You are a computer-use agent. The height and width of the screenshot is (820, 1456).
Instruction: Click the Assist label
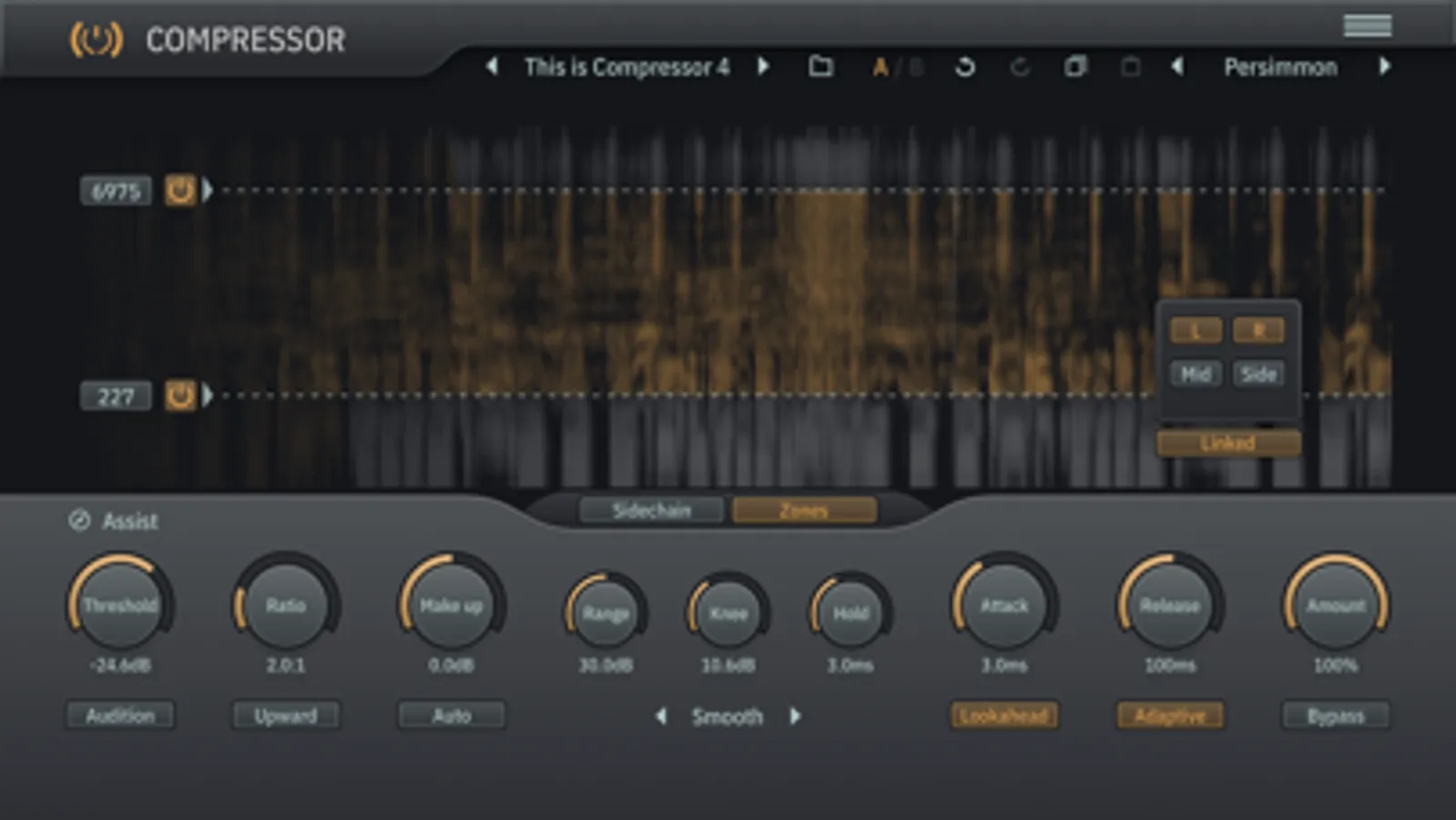click(130, 521)
